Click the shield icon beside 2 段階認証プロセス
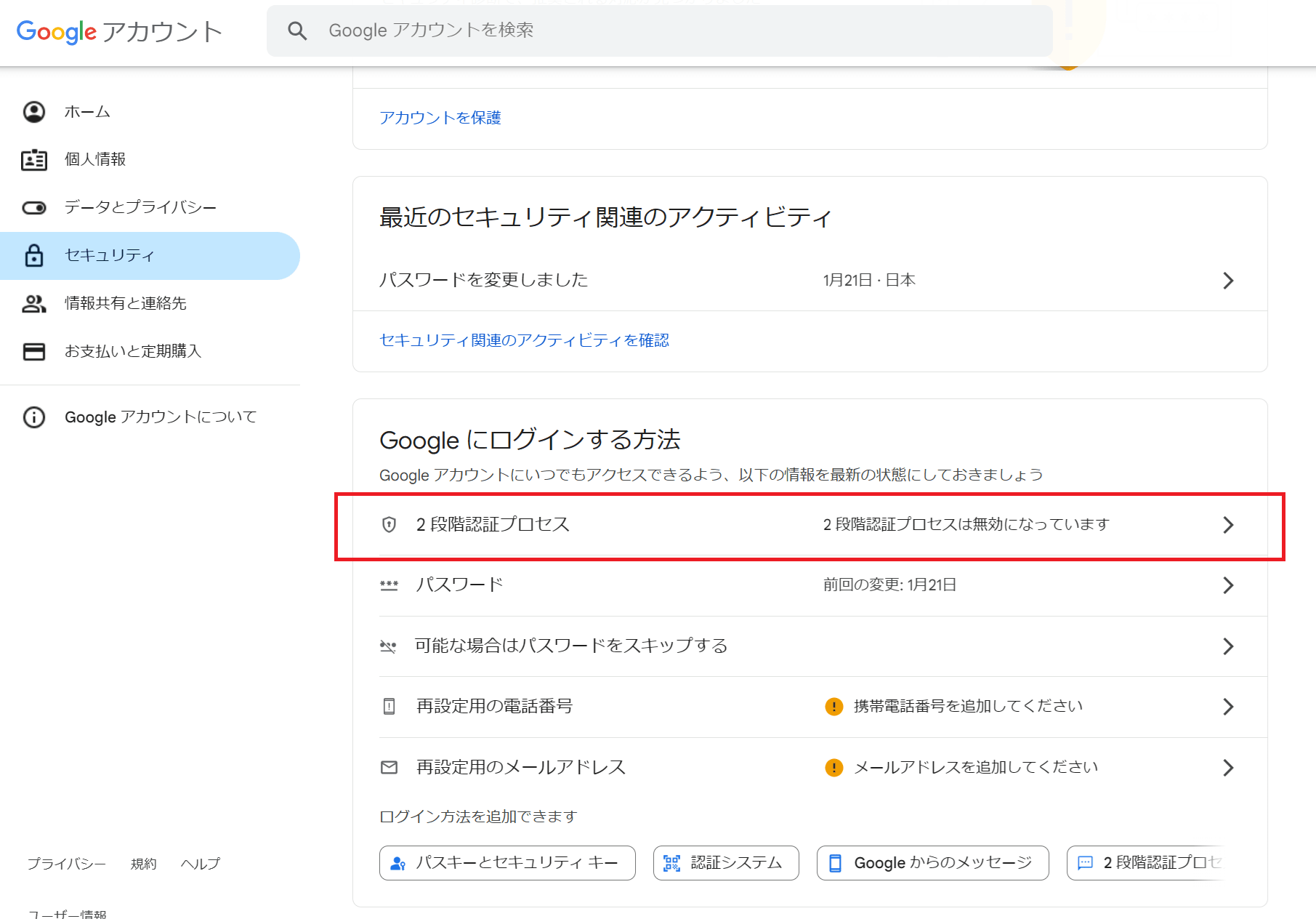Viewport: 1316px width, 919px height. [x=389, y=524]
